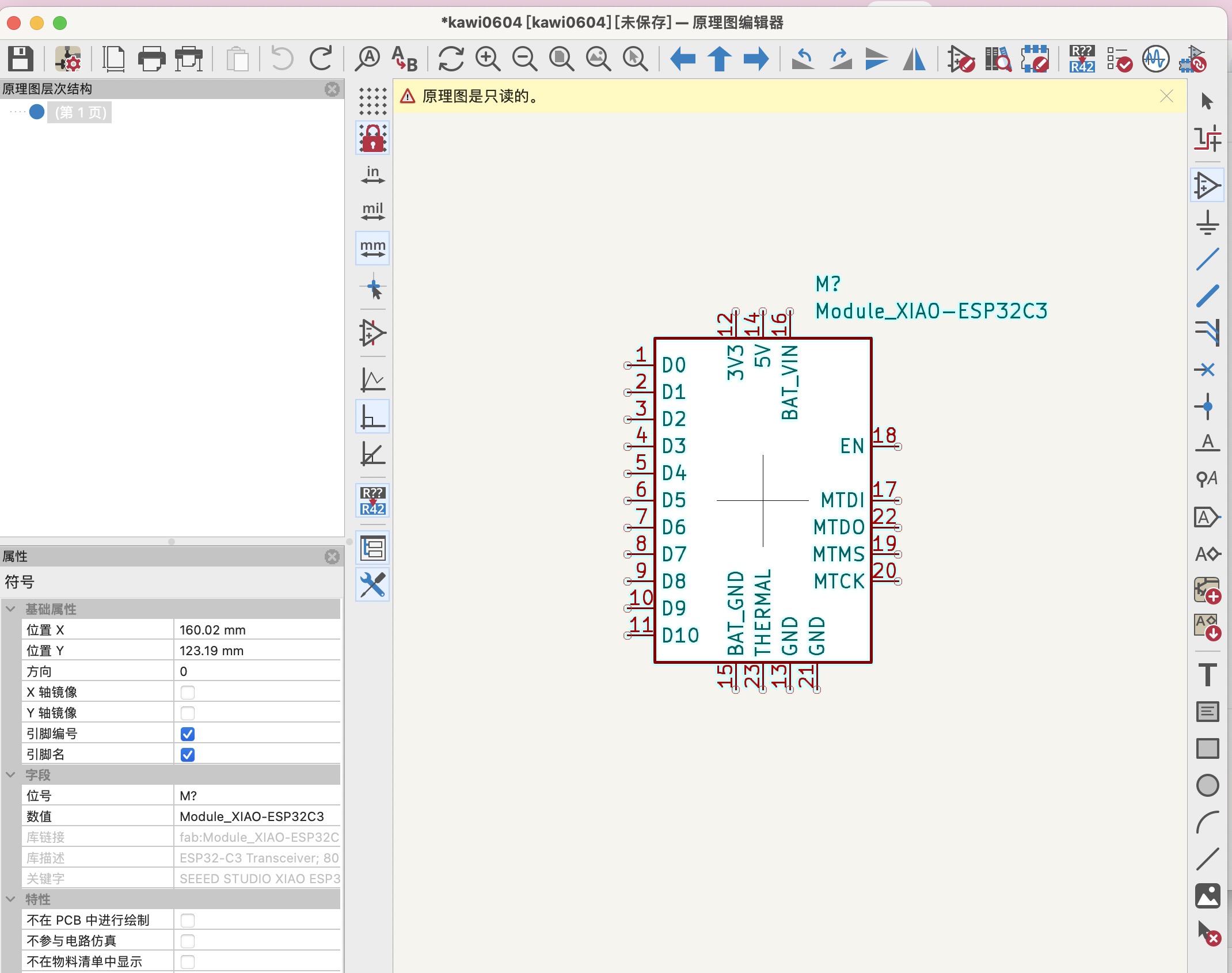The height and width of the screenshot is (973, 1232).
Task: Select the Add Net Label tool
Action: pos(1207,443)
